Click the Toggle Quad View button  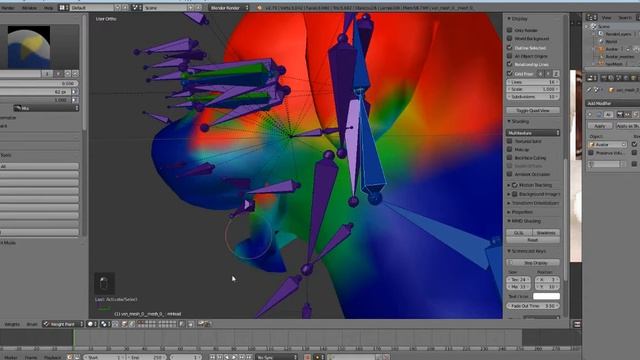(533, 111)
